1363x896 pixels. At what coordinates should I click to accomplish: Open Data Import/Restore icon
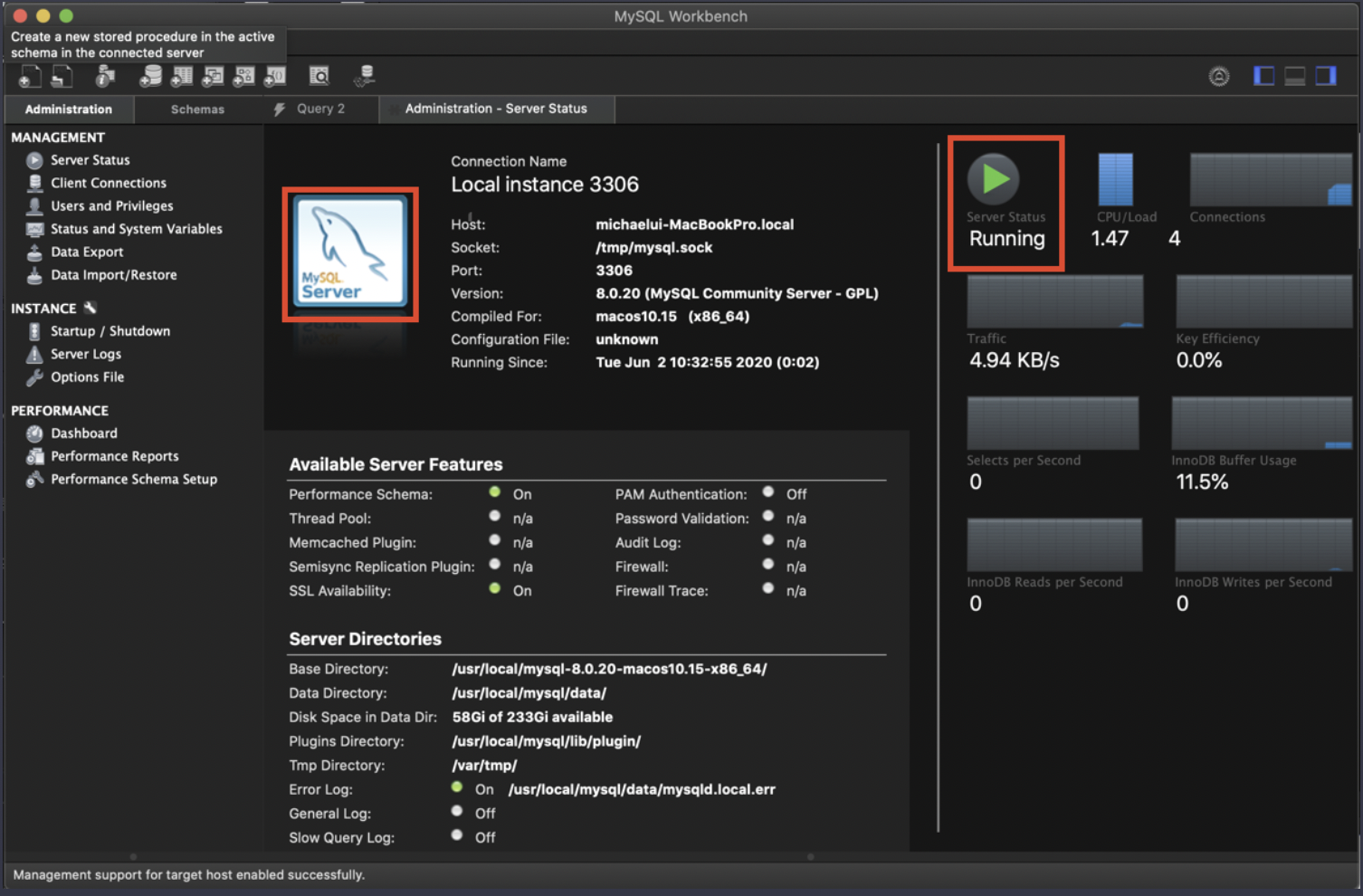pos(34,275)
